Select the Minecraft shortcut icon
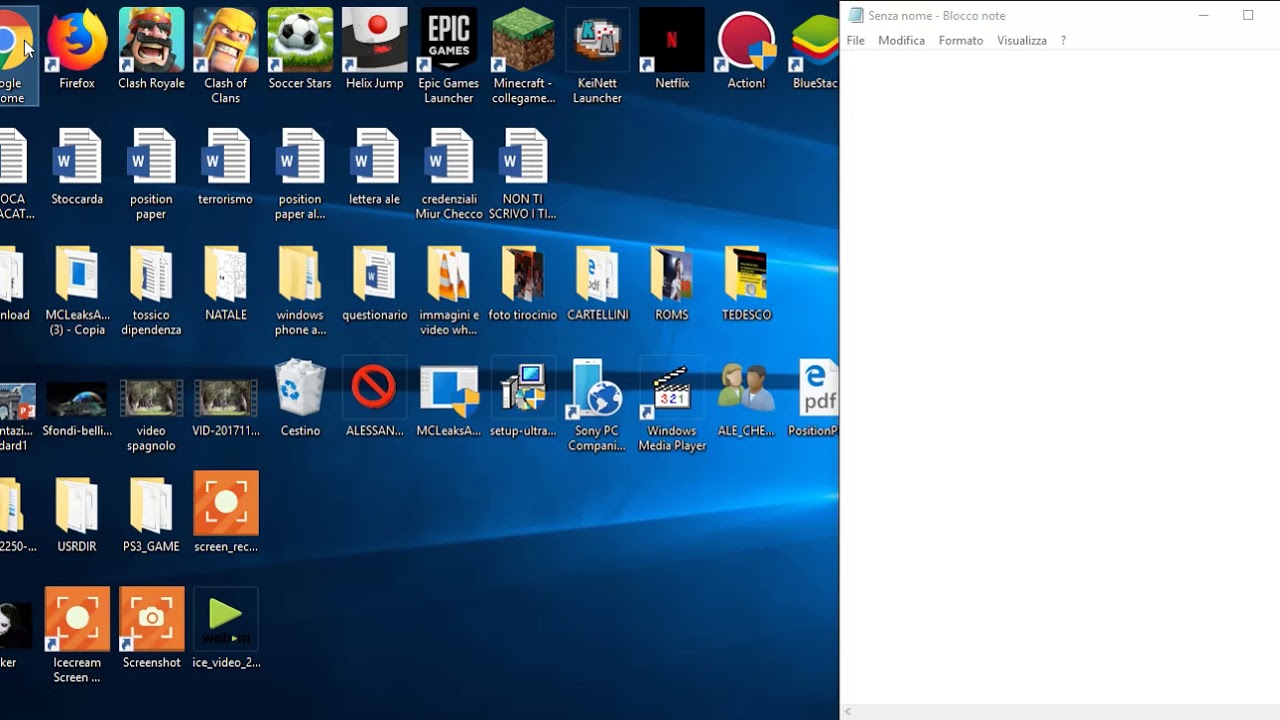The height and width of the screenshot is (720, 1280). [x=523, y=55]
